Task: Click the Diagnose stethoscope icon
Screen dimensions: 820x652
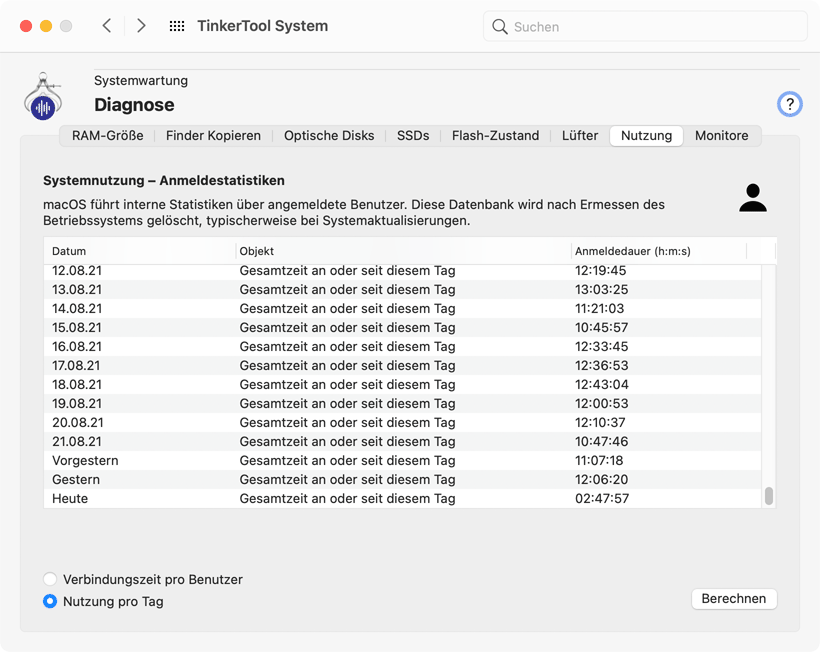Action: [x=43, y=97]
